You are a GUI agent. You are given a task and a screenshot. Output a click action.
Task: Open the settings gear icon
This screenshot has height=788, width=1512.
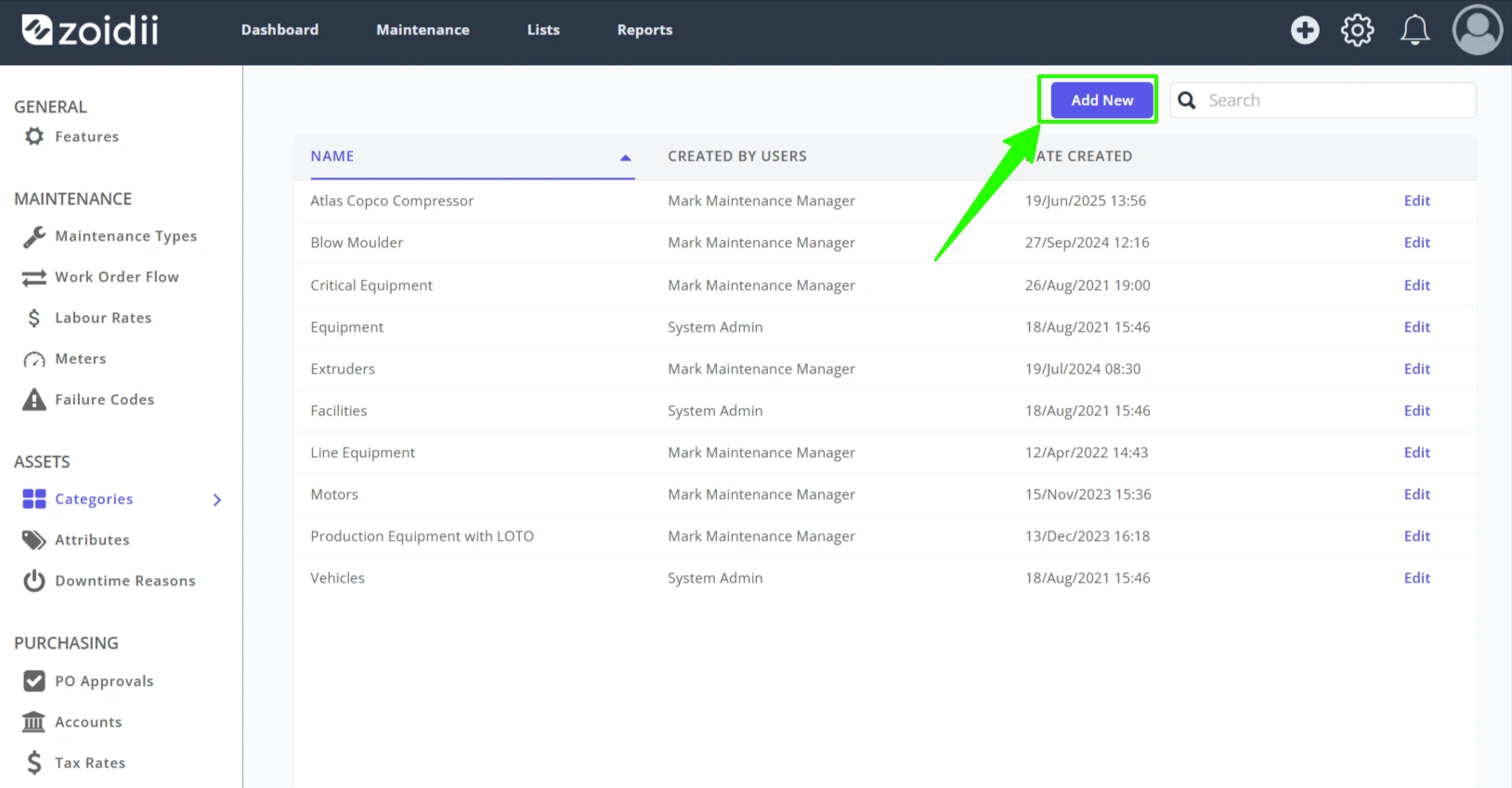point(1358,30)
